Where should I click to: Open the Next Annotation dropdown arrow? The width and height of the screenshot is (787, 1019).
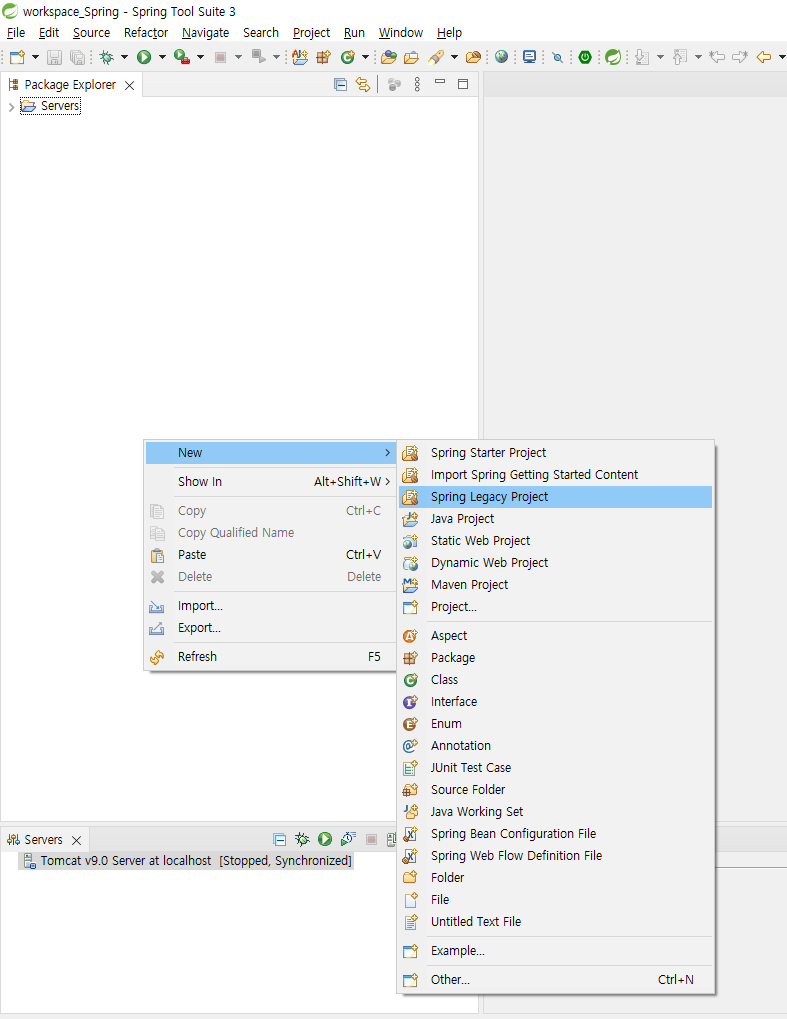pos(660,57)
